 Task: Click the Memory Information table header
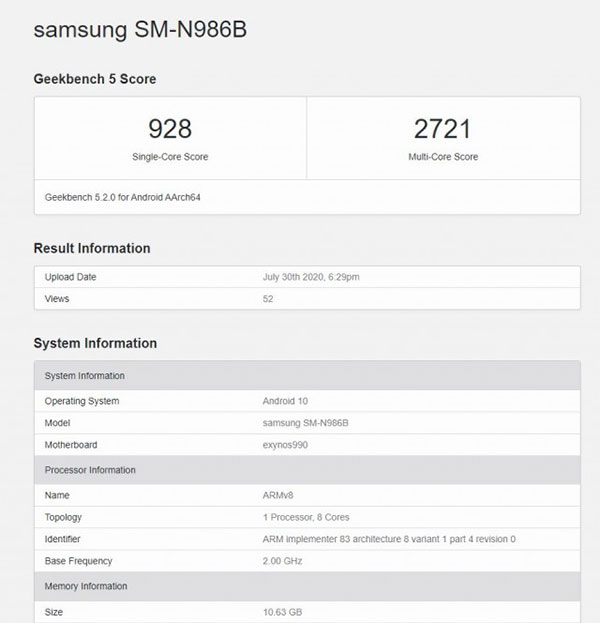coord(86,586)
